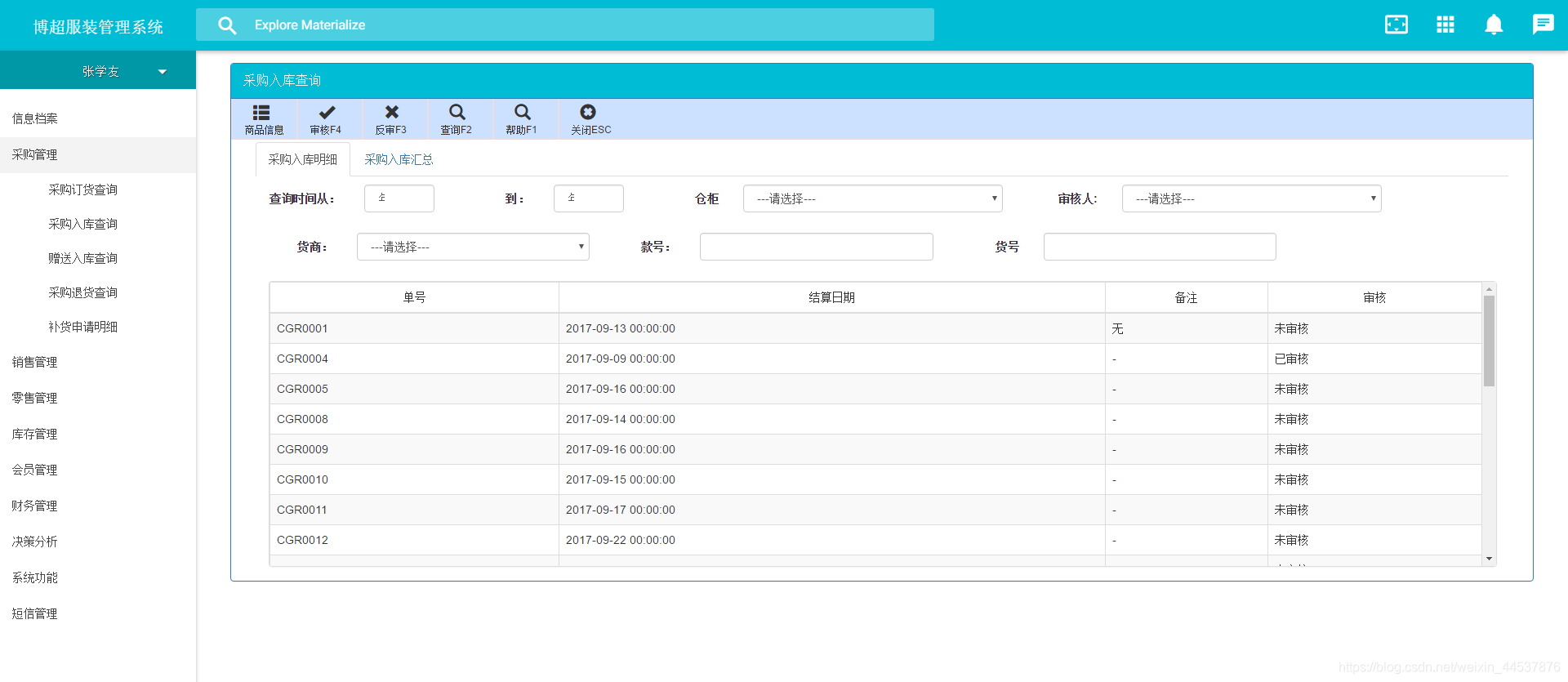This screenshot has width=1568, height=682.
Task: Open the 货商 dropdown
Action: pyautogui.click(x=473, y=247)
